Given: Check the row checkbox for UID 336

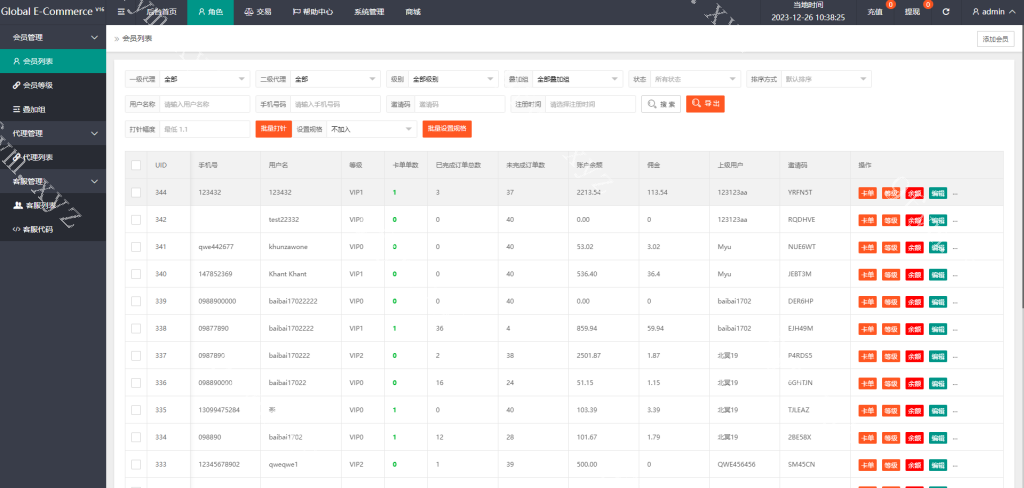Looking at the screenshot, I should coord(136,383).
